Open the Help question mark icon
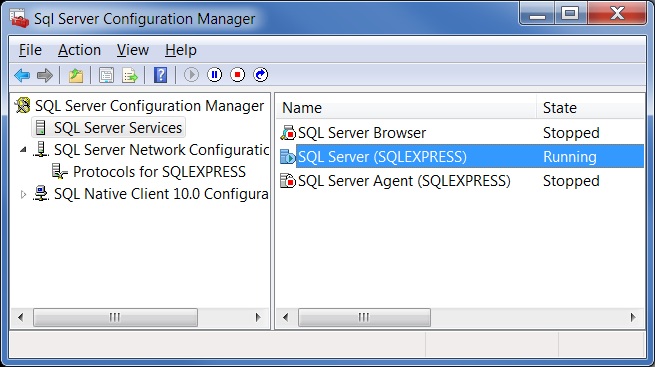 (160, 75)
